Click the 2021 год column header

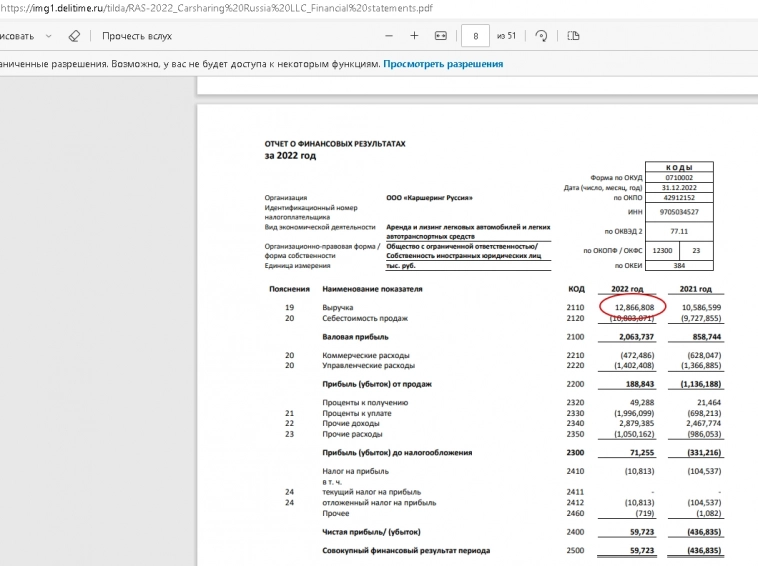[695, 289]
